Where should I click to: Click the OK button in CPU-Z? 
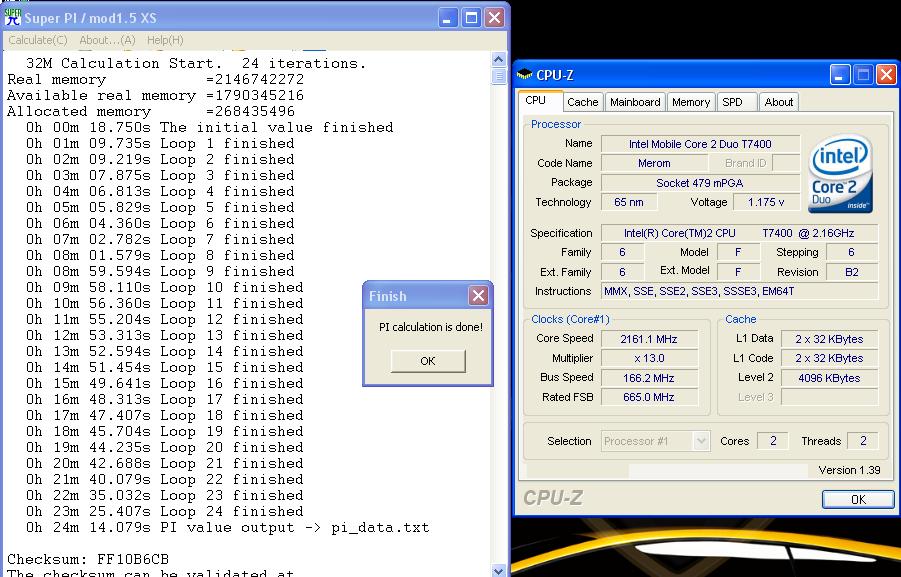(858, 499)
